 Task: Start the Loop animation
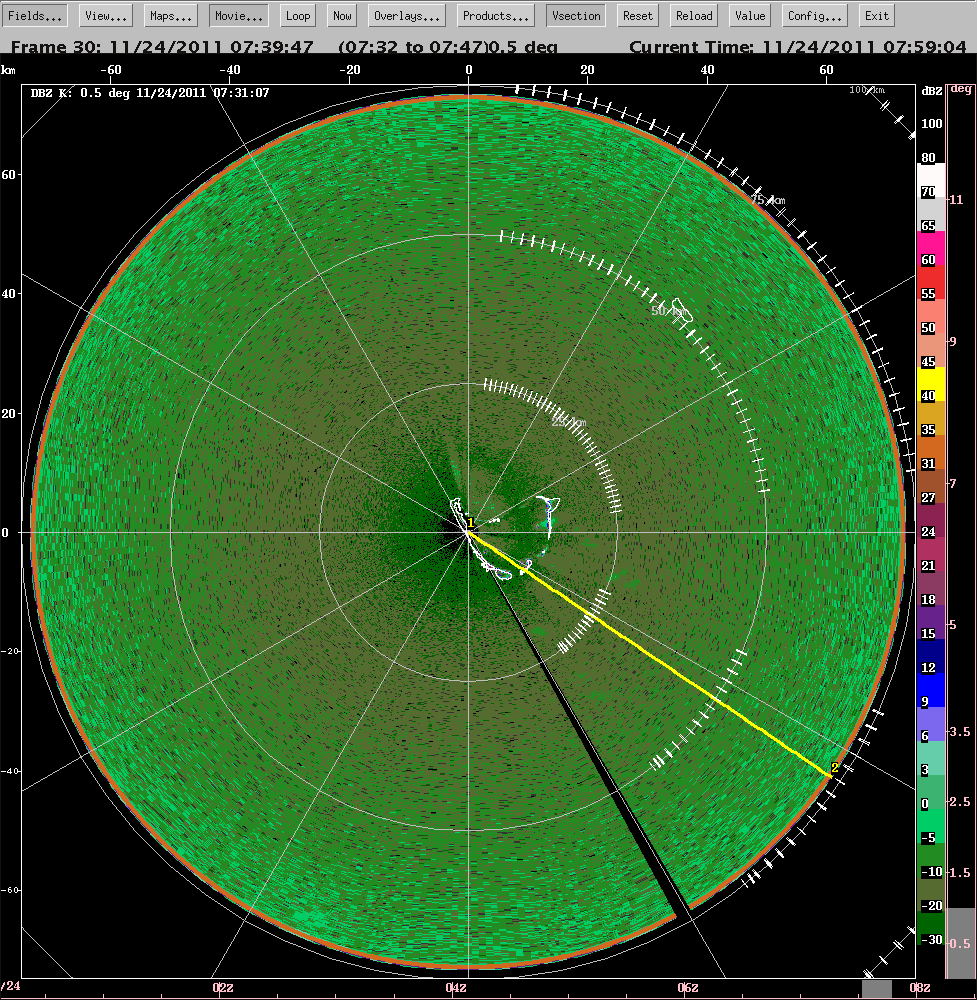pyautogui.click(x=298, y=16)
